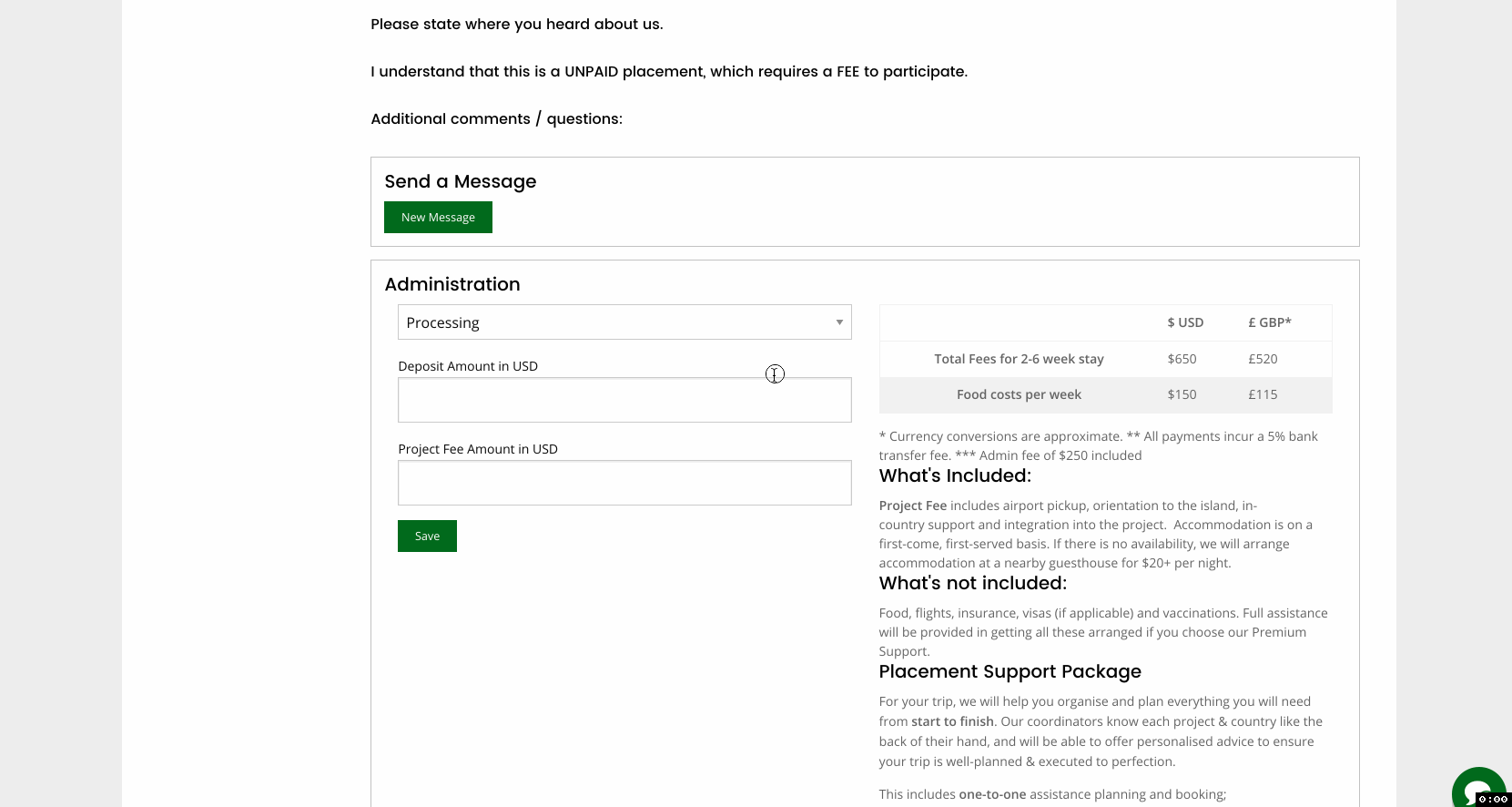Click the Send a Message heading
This screenshot has width=1512, height=807.
tap(461, 181)
